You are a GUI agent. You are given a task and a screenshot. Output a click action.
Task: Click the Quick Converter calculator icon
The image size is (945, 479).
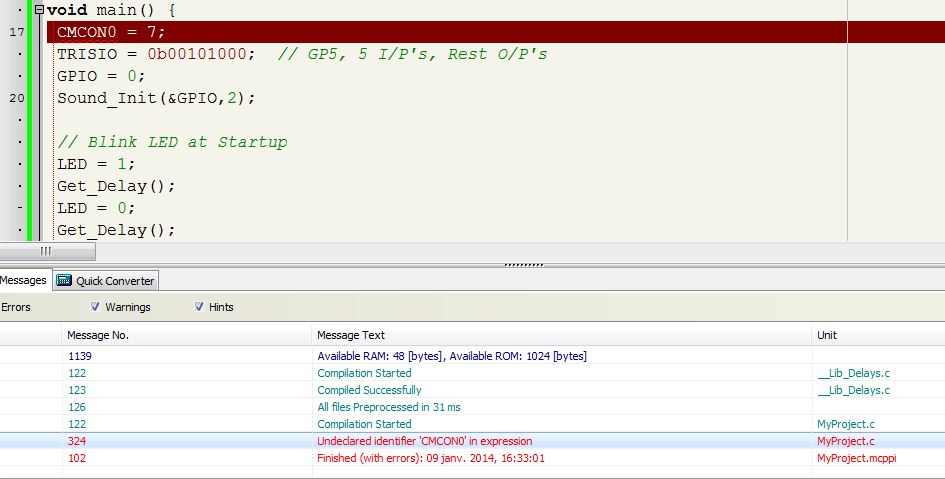pos(65,281)
